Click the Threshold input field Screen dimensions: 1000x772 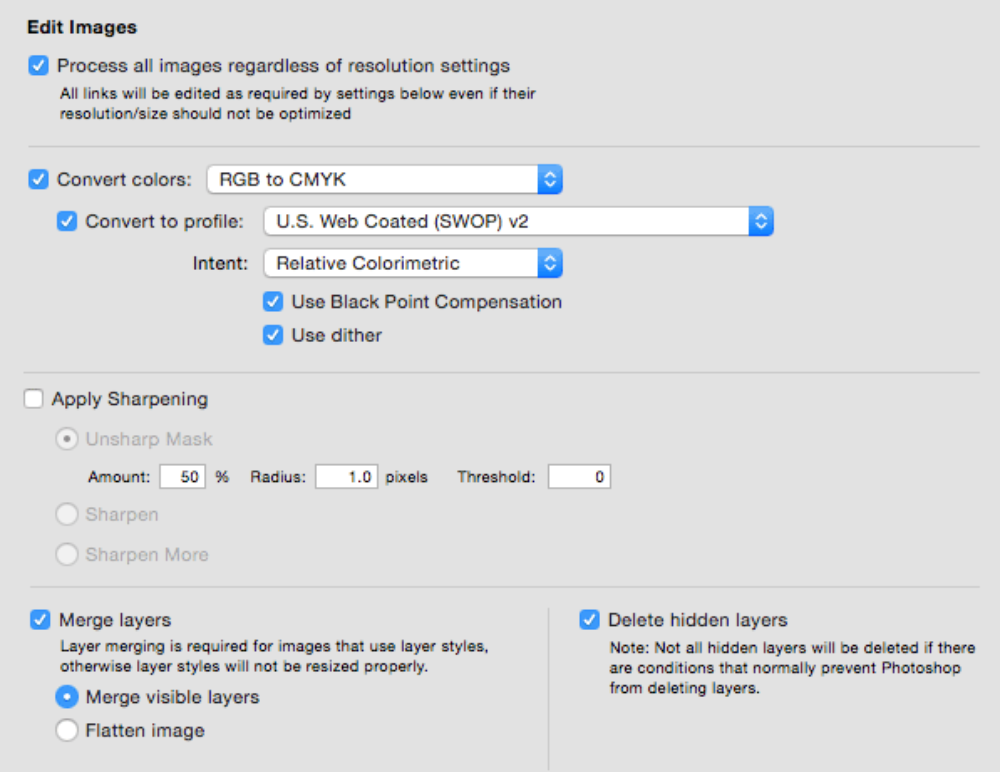[578, 477]
